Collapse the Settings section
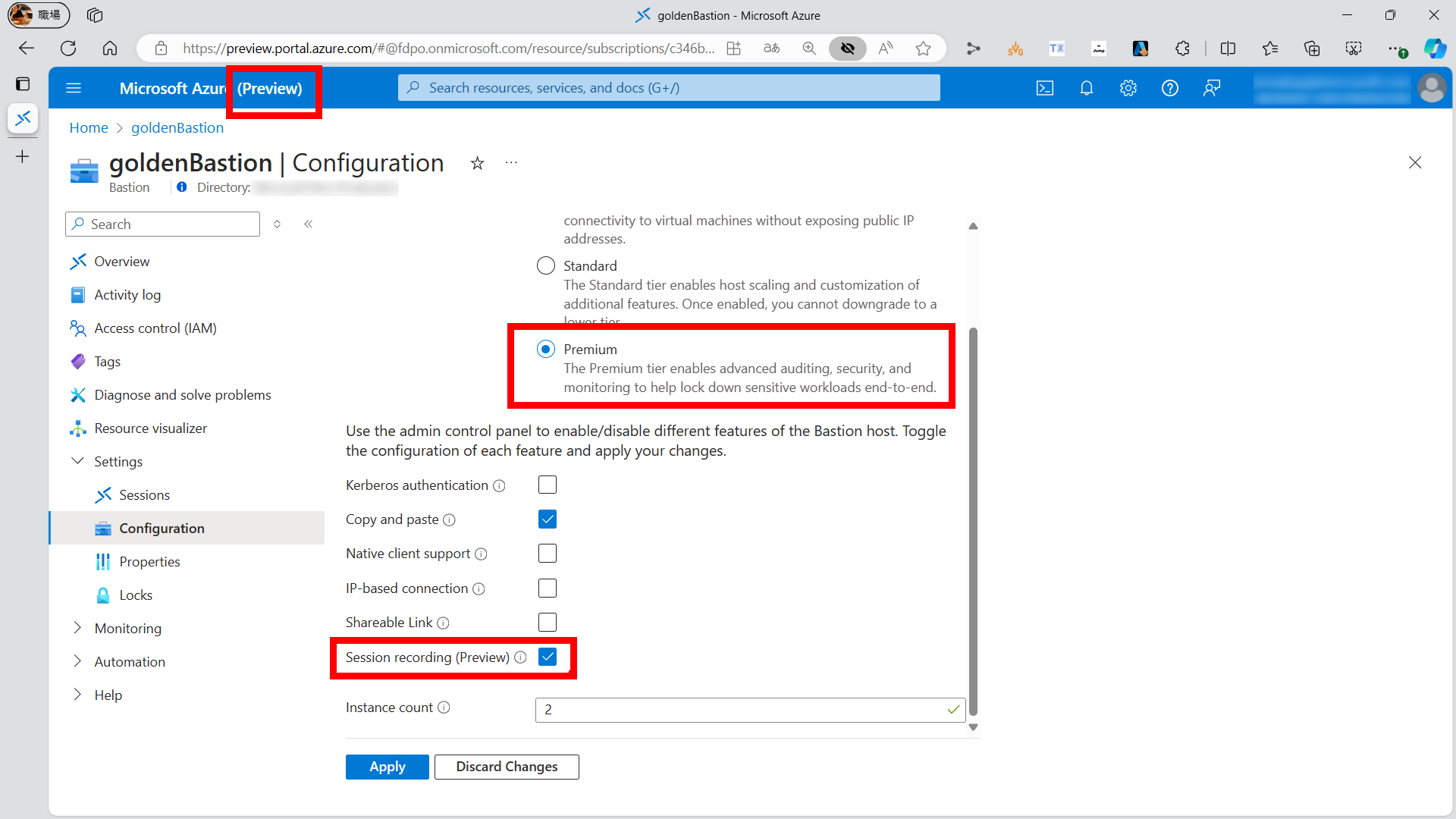Image resolution: width=1456 pixels, height=819 pixels. (x=77, y=461)
